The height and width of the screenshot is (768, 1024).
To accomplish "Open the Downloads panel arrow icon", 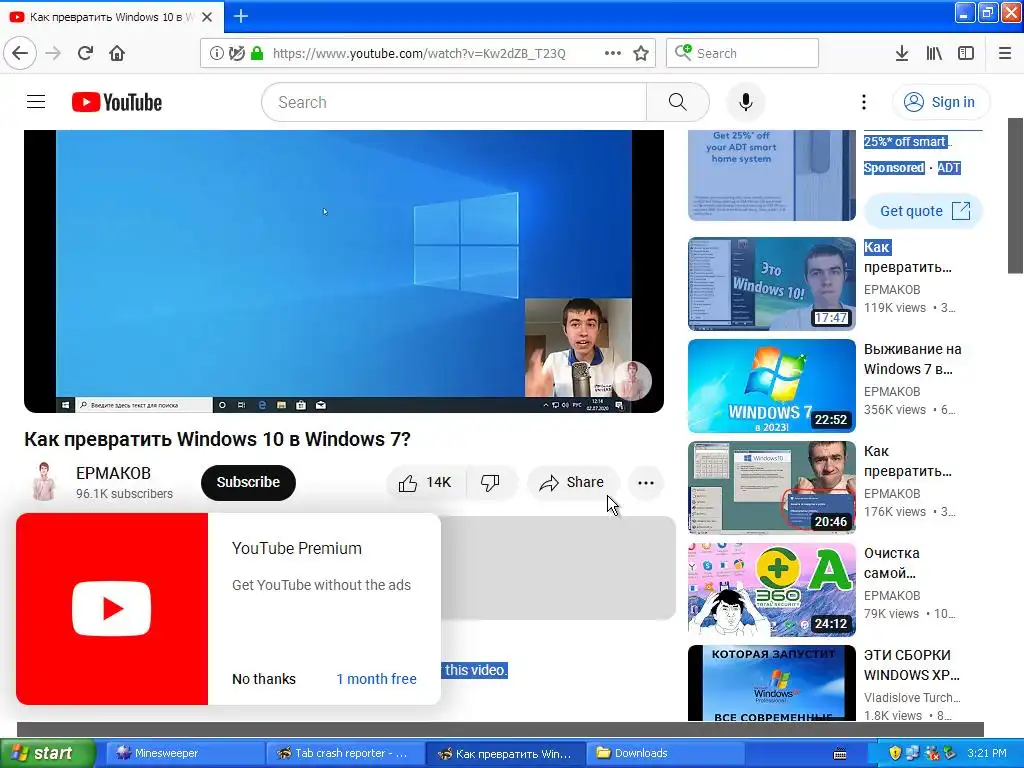I will pyautogui.click(x=901, y=53).
